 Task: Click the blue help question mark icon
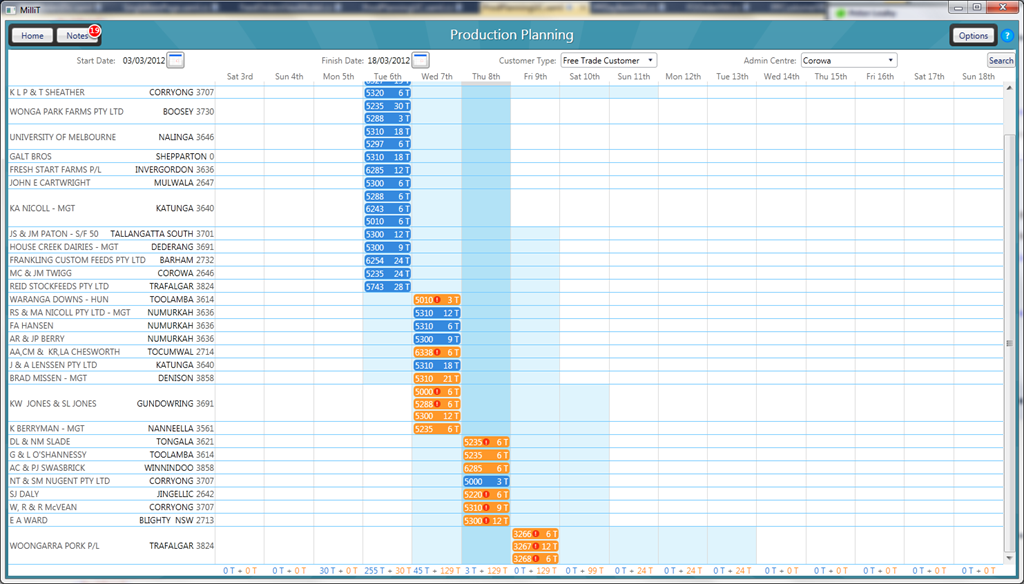click(x=1007, y=36)
